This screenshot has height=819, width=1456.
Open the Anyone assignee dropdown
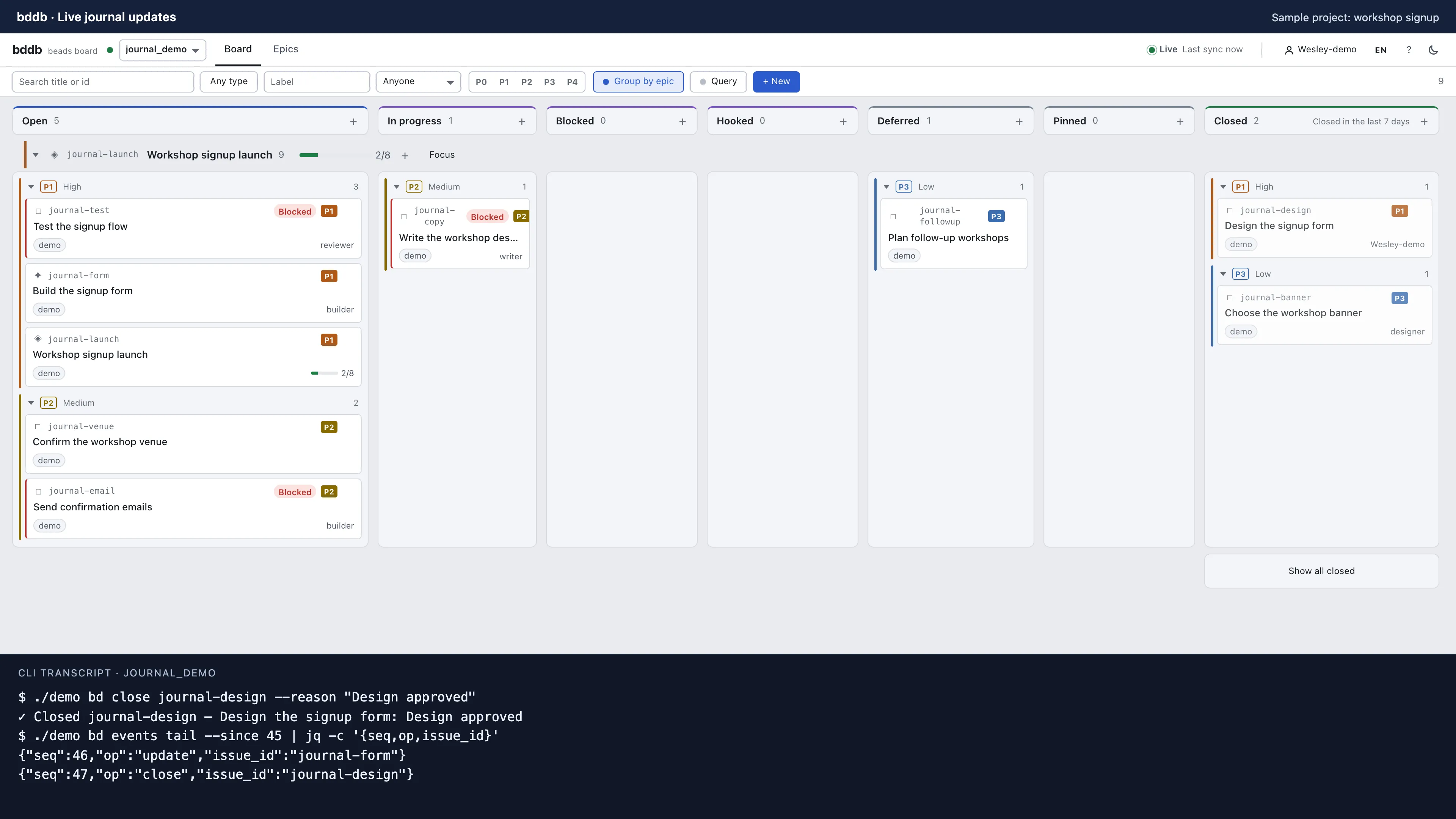[x=418, y=82]
